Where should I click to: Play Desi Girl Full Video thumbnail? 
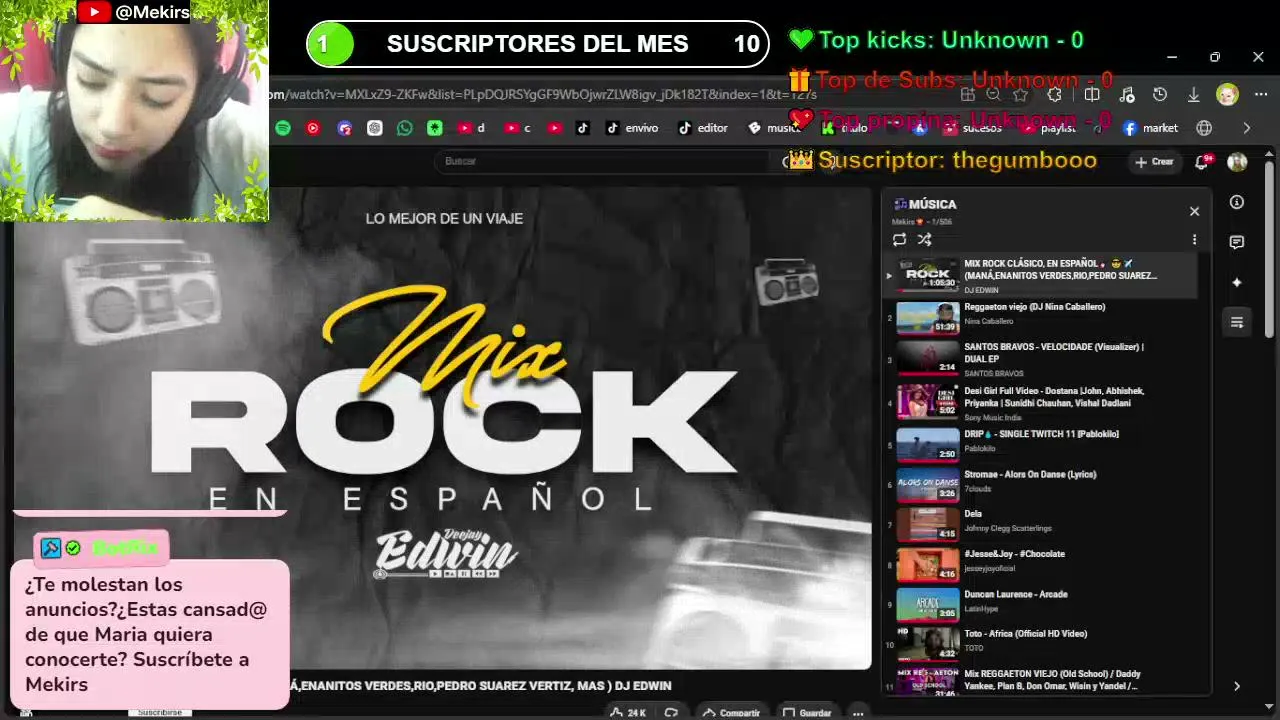pos(927,401)
